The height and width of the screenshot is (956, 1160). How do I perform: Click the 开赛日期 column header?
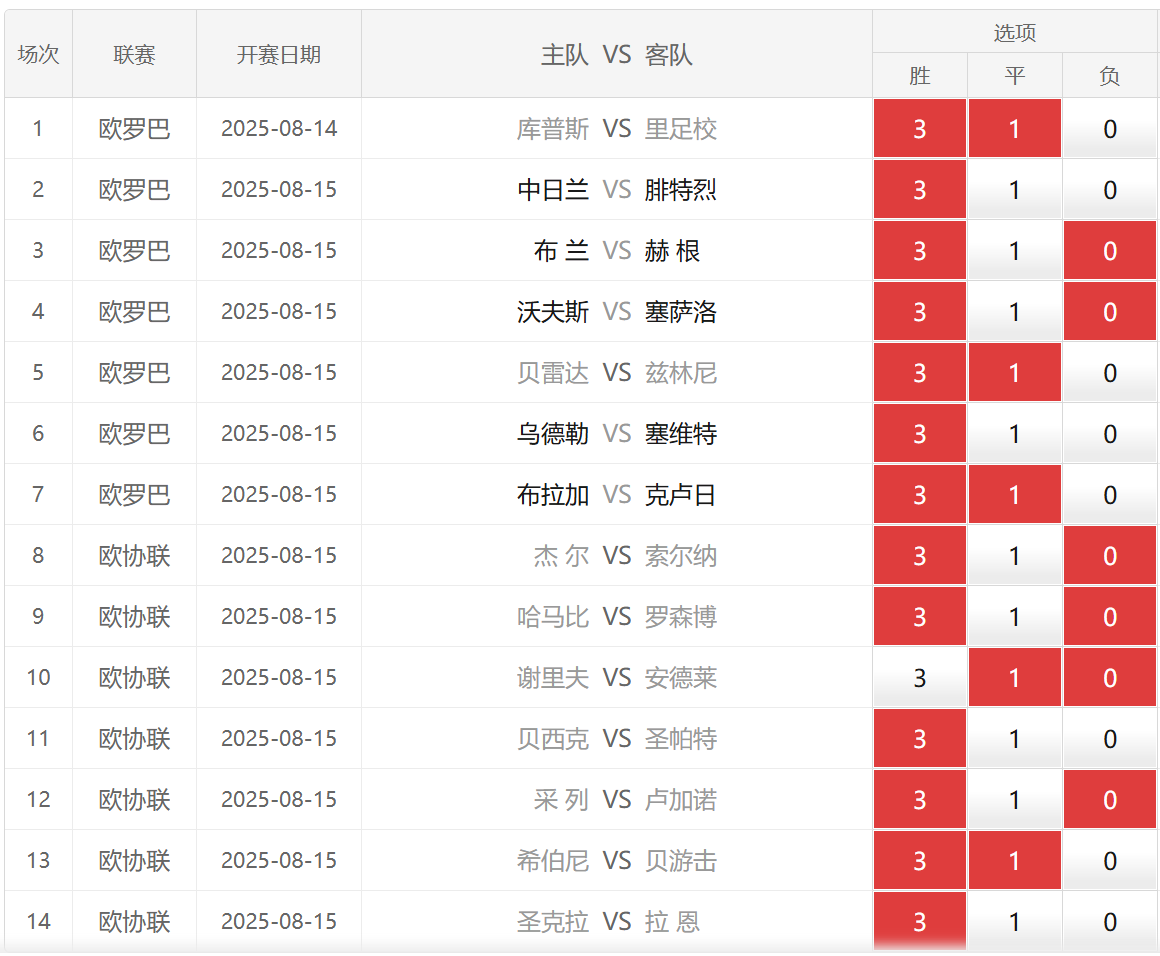click(x=279, y=54)
